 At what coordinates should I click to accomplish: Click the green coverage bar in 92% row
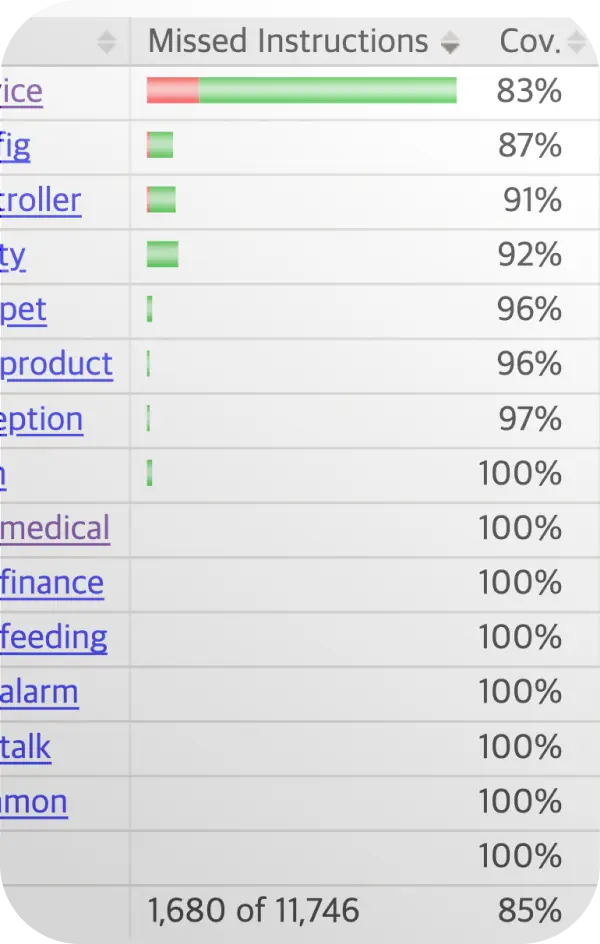[162, 254]
